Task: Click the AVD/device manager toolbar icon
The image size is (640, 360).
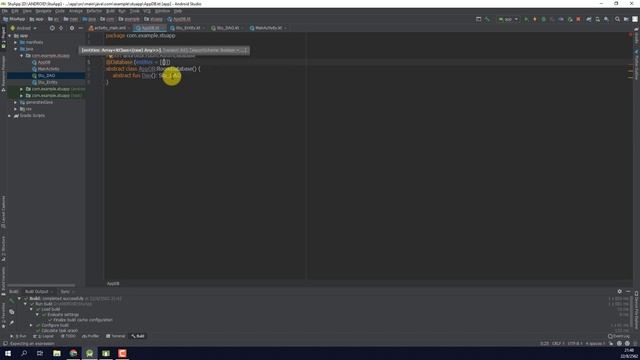Action: 598,19
